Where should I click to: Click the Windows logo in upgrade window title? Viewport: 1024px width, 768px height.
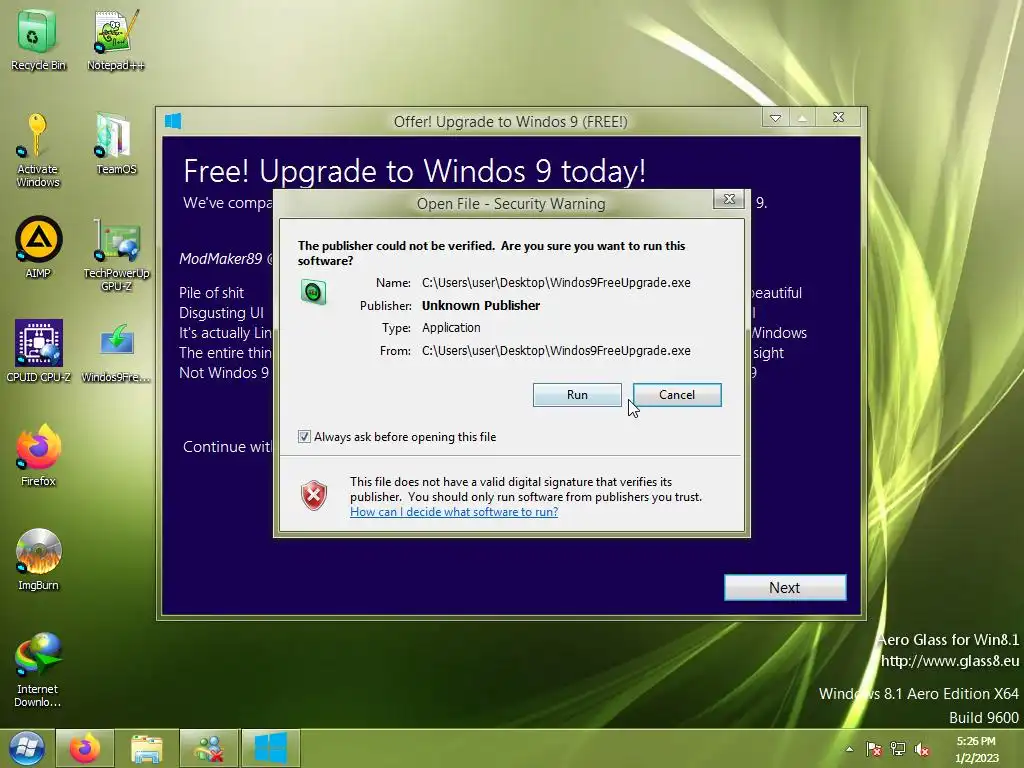173,121
